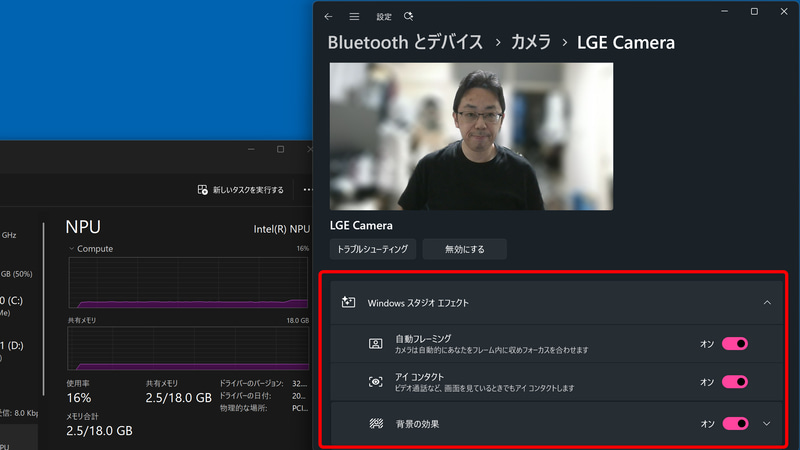The width and height of the screenshot is (800, 450).
Task: Navigate to the Bluetooth とデバイス breadcrumb
Action: click(405, 42)
